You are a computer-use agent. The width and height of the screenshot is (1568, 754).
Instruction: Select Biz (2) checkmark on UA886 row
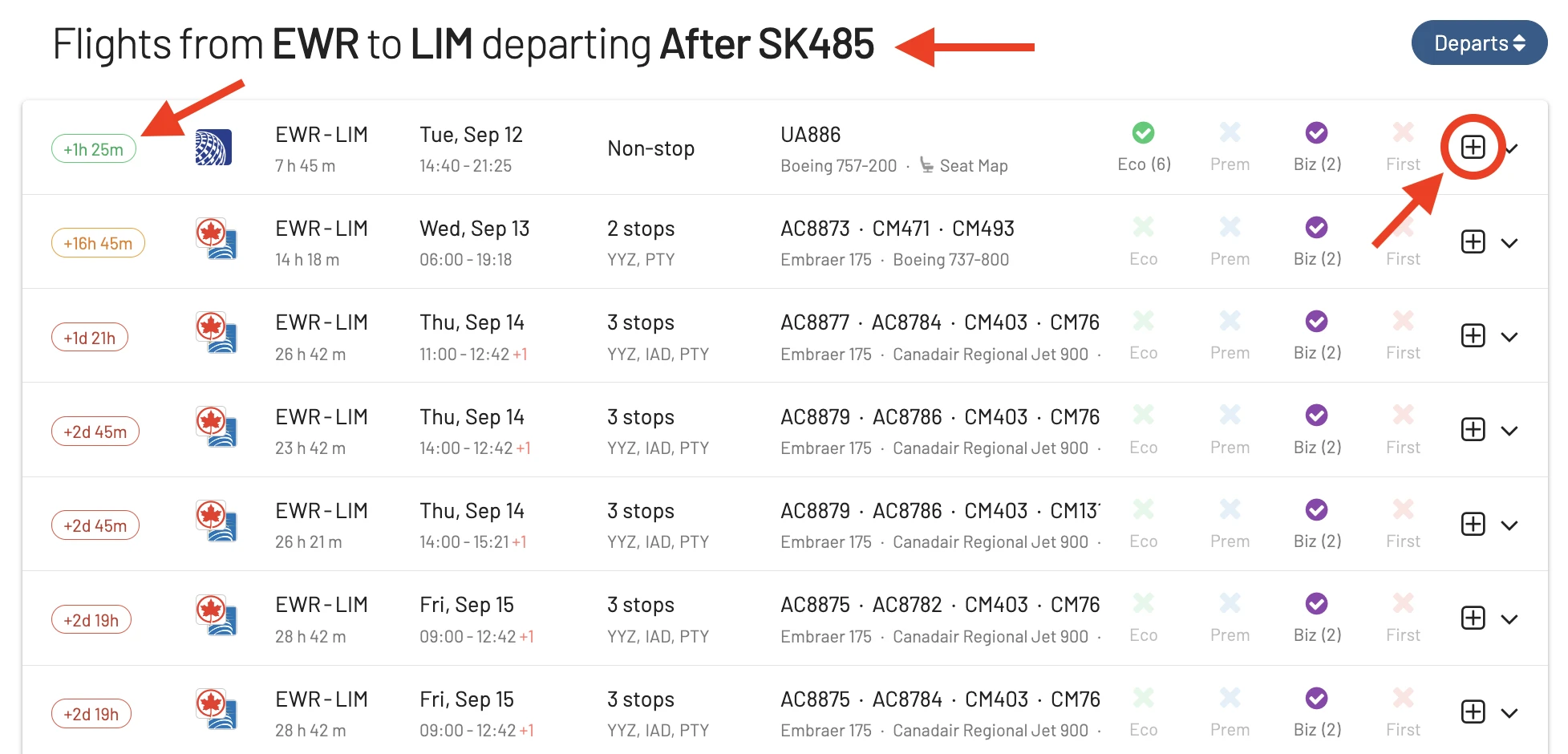1316,132
